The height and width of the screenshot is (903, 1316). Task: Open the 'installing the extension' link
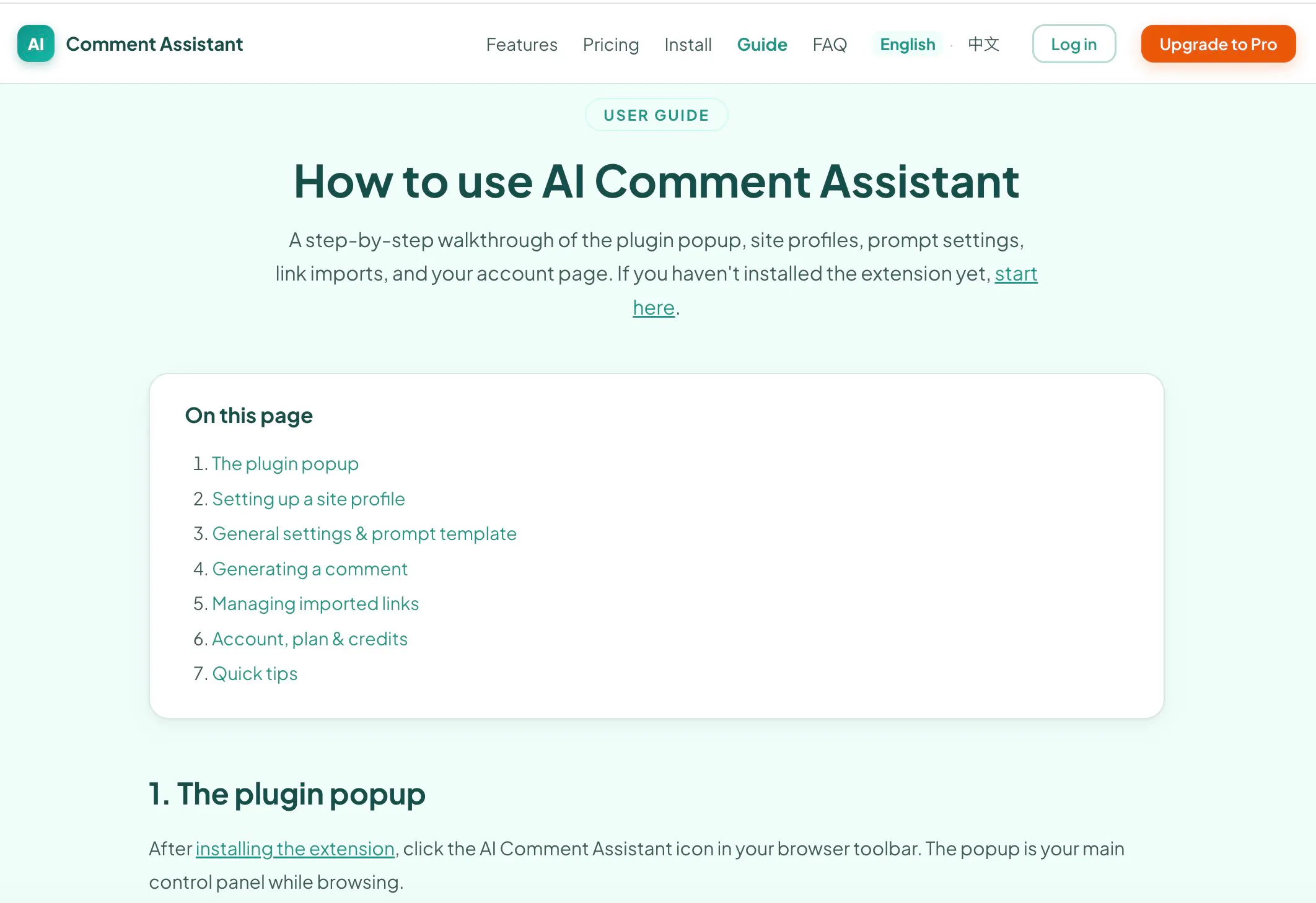pos(295,848)
